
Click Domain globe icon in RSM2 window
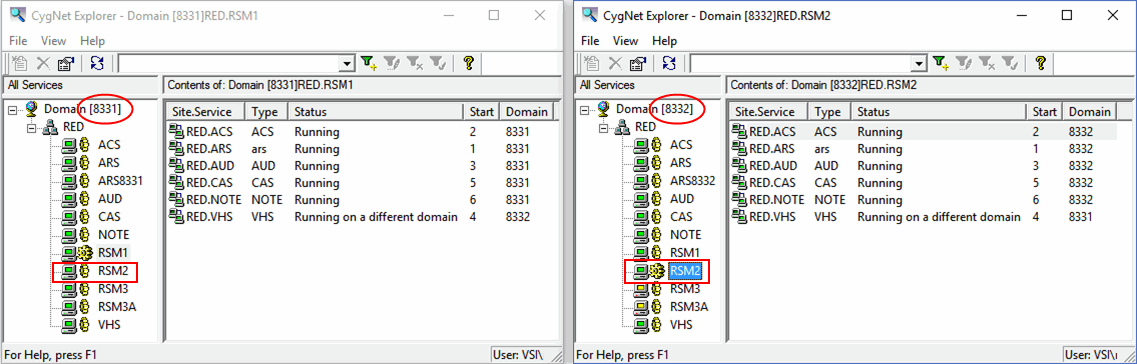coord(603,110)
